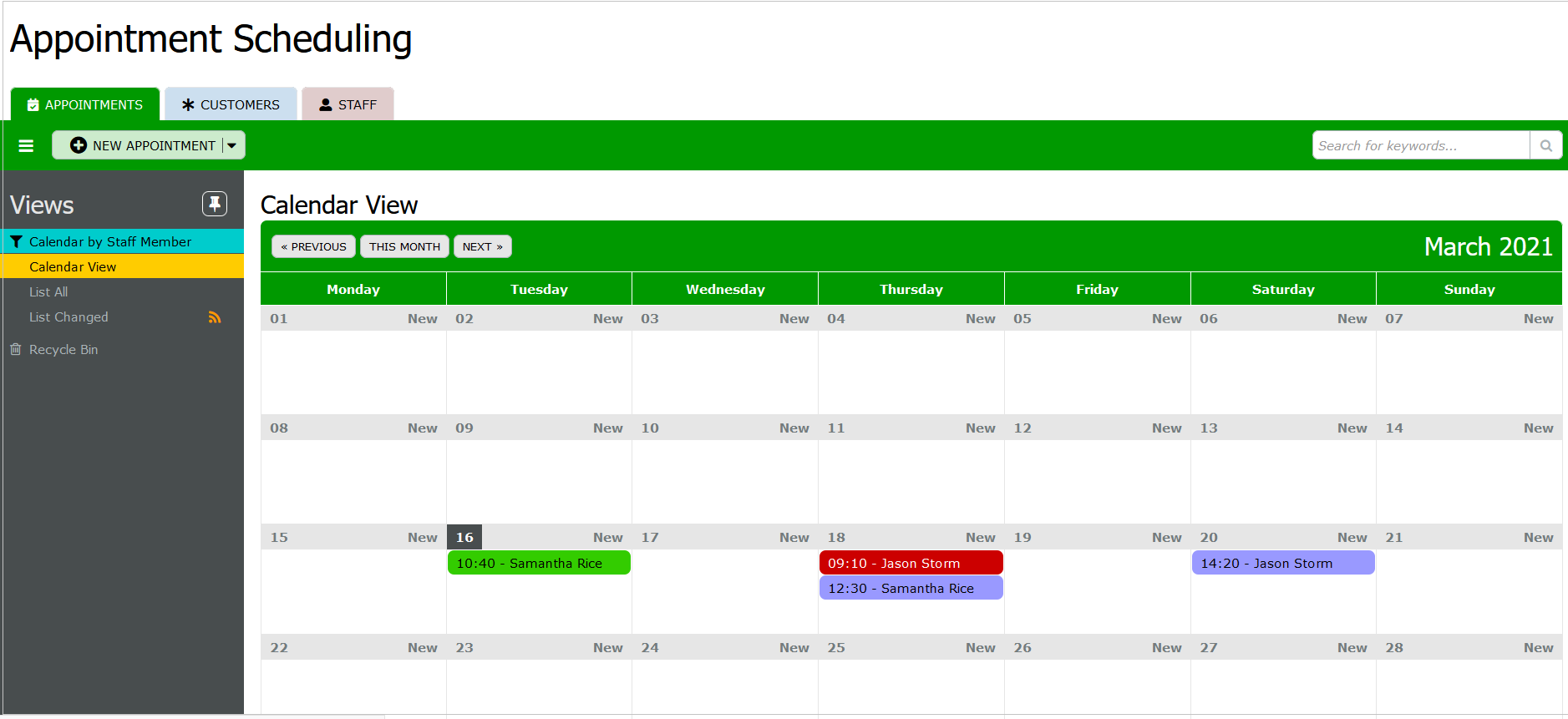Add new appointment on March 05
The height and width of the screenshot is (719, 1568).
1166,318
